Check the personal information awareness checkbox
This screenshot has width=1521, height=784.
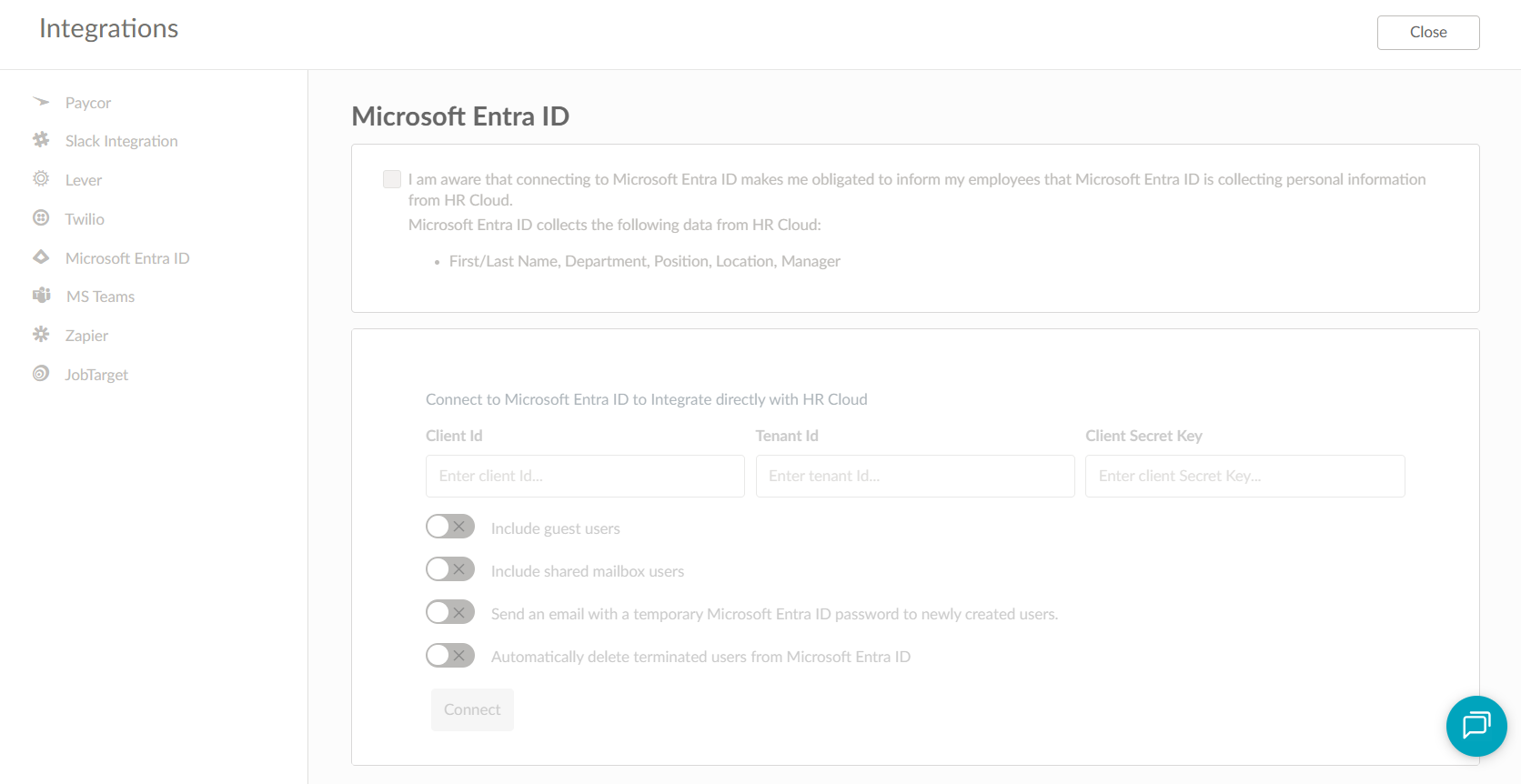[392, 179]
